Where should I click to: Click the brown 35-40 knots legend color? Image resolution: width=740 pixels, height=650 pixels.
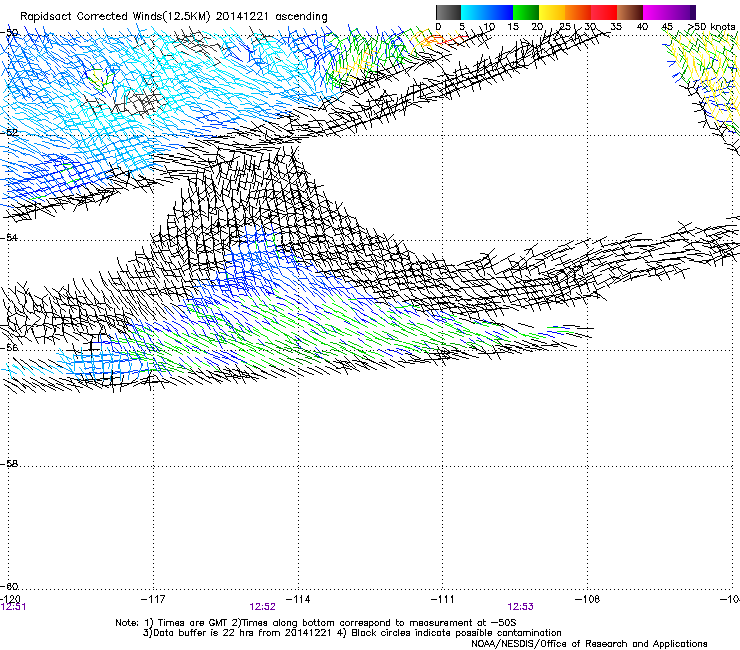click(x=630, y=12)
